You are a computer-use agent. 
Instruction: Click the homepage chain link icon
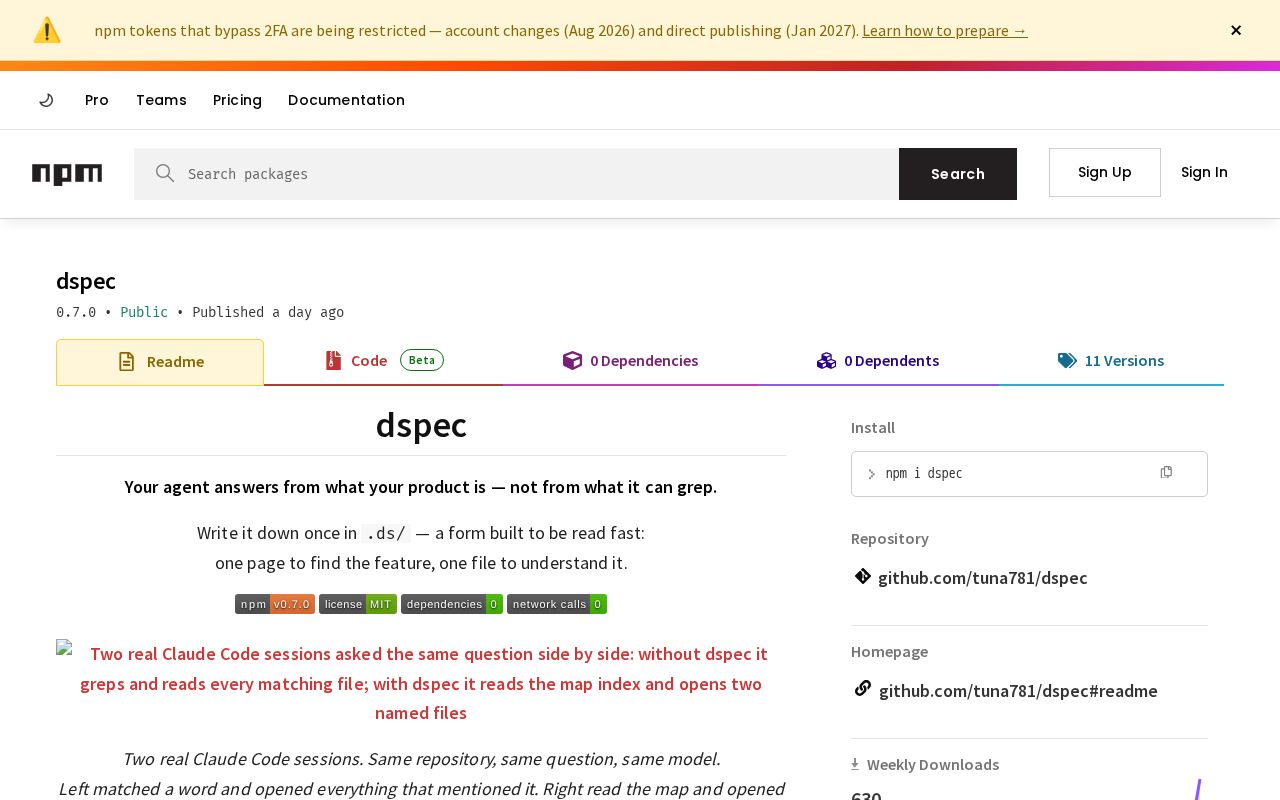pos(862,689)
